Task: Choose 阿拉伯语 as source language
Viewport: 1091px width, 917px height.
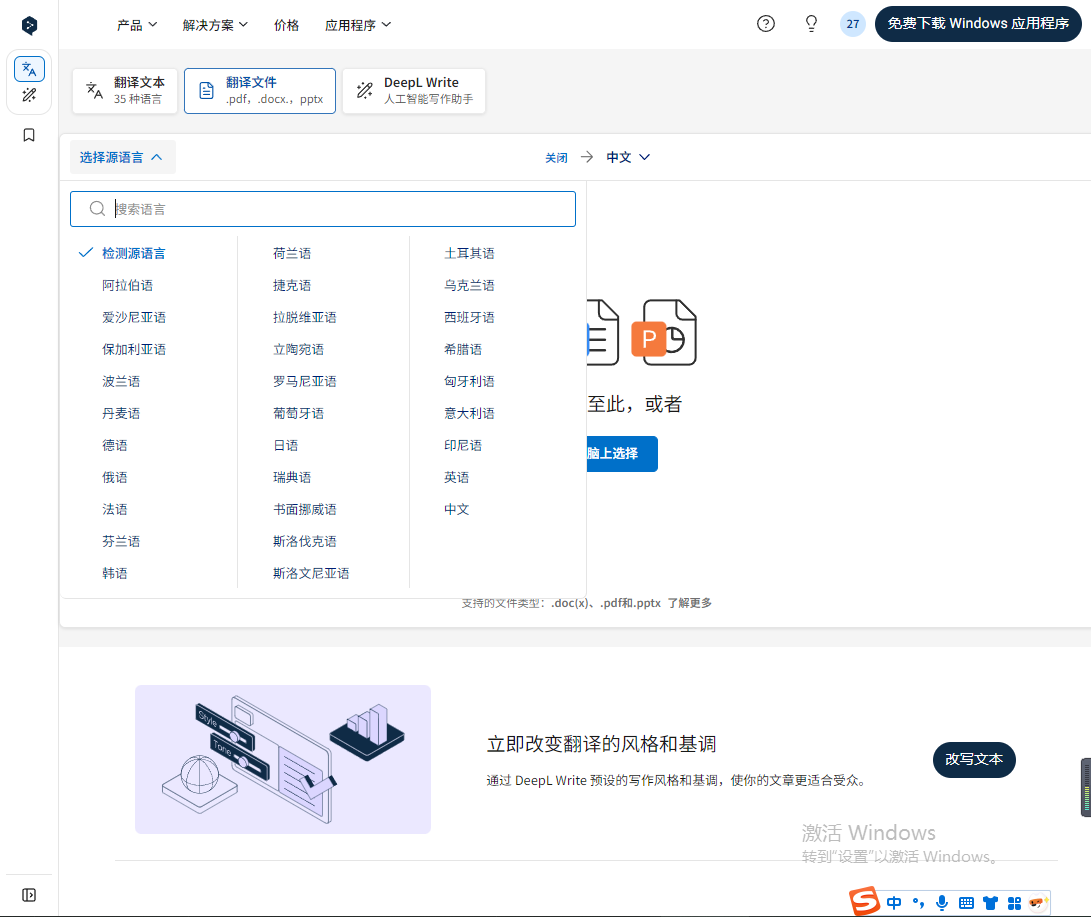Action: [x=127, y=285]
